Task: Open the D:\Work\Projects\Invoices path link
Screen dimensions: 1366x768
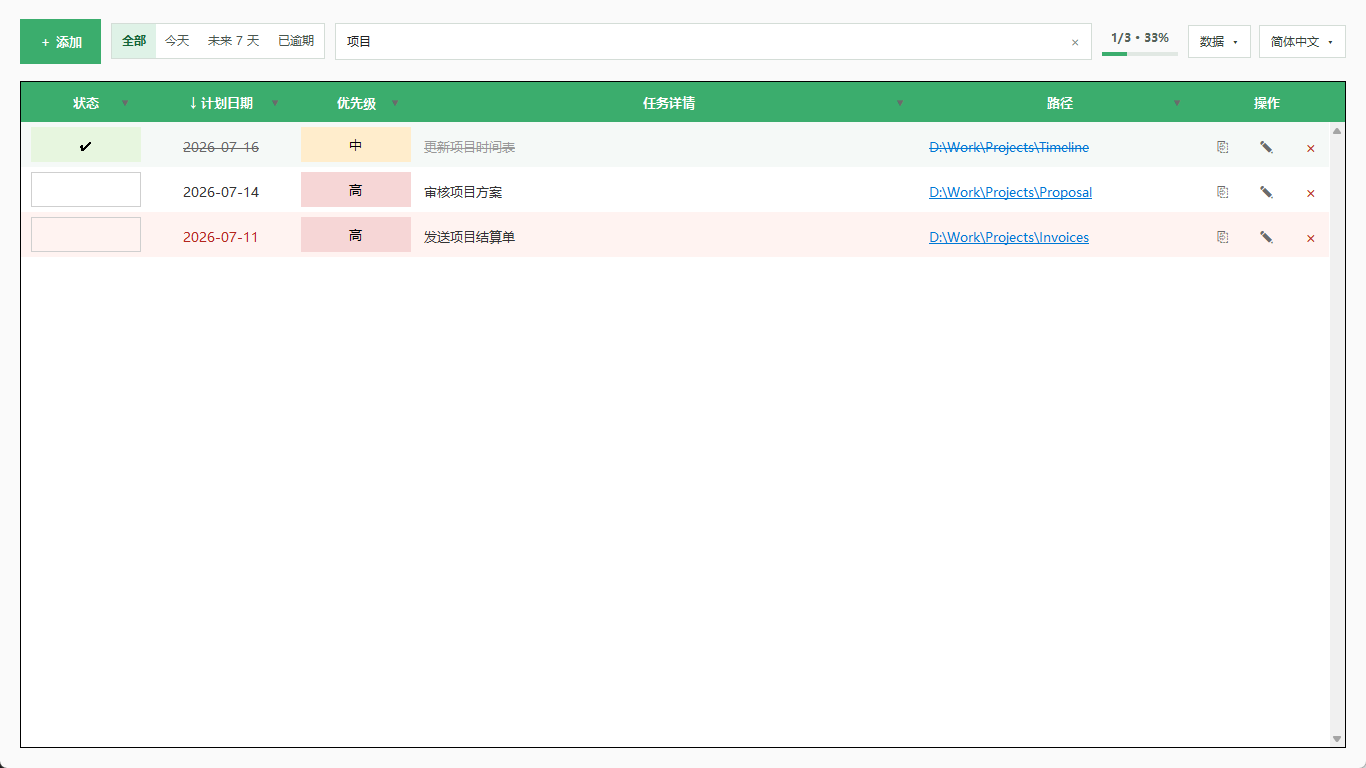Action: pos(1009,237)
